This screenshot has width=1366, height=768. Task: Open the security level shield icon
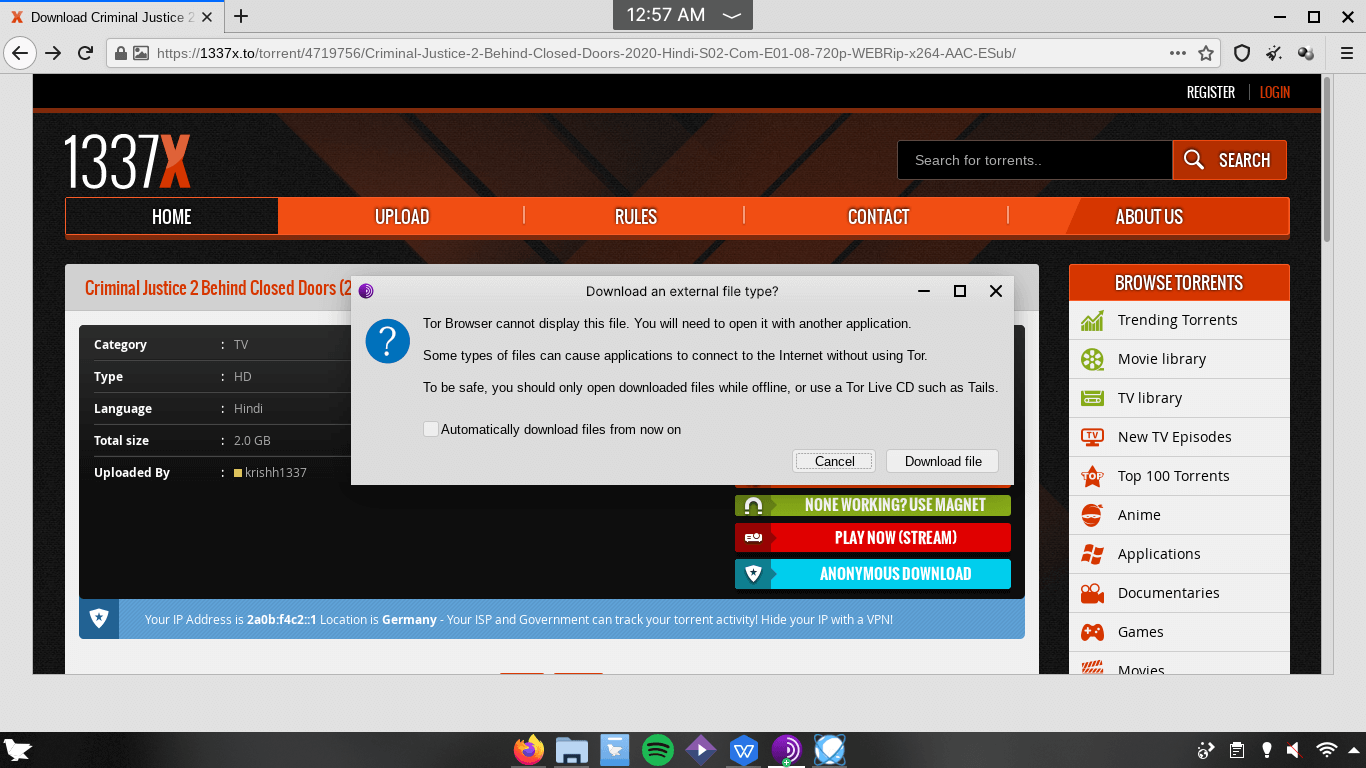click(1242, 53)
